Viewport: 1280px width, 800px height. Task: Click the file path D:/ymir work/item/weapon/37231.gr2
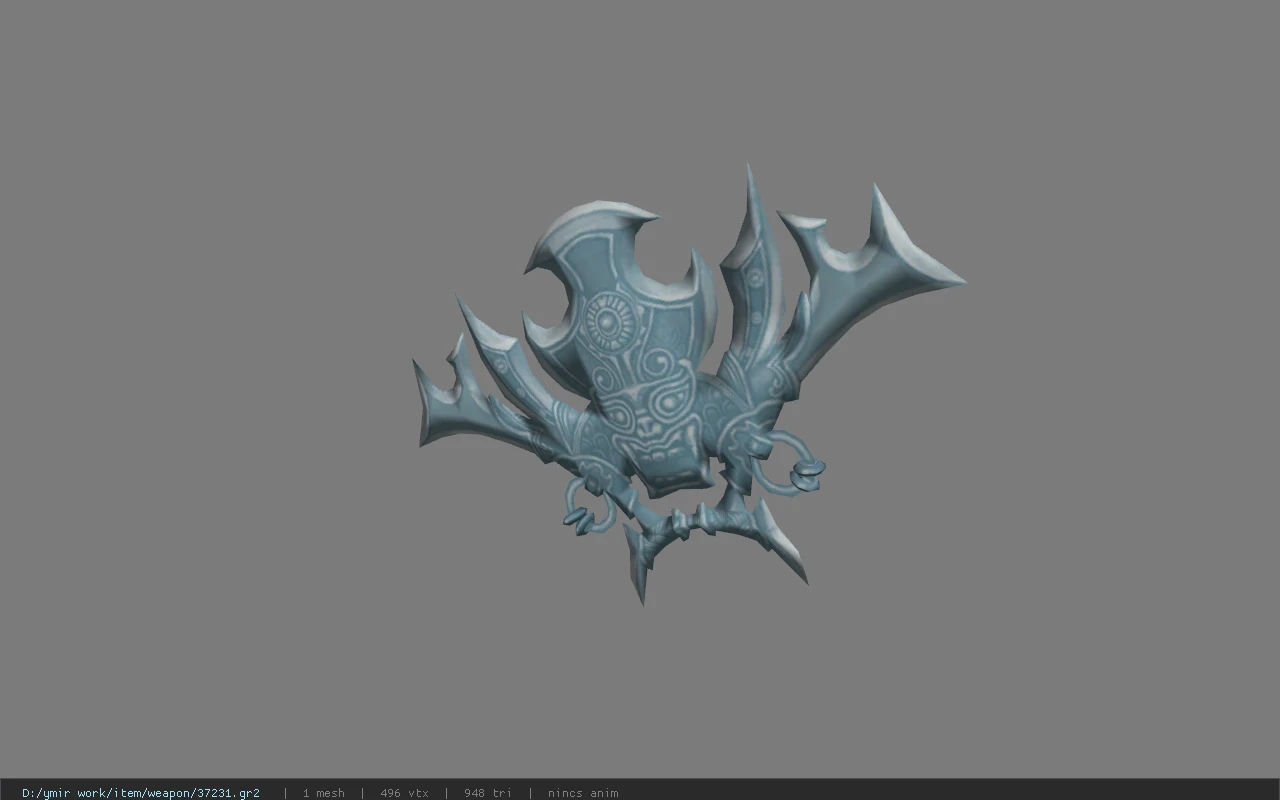coord(141,793)
